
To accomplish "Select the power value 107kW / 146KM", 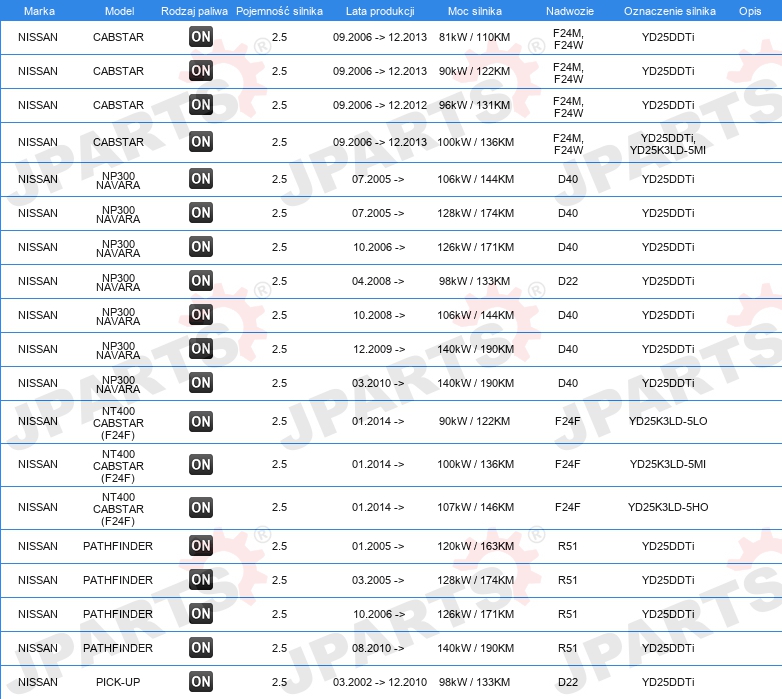I will [x=475, y=507].
